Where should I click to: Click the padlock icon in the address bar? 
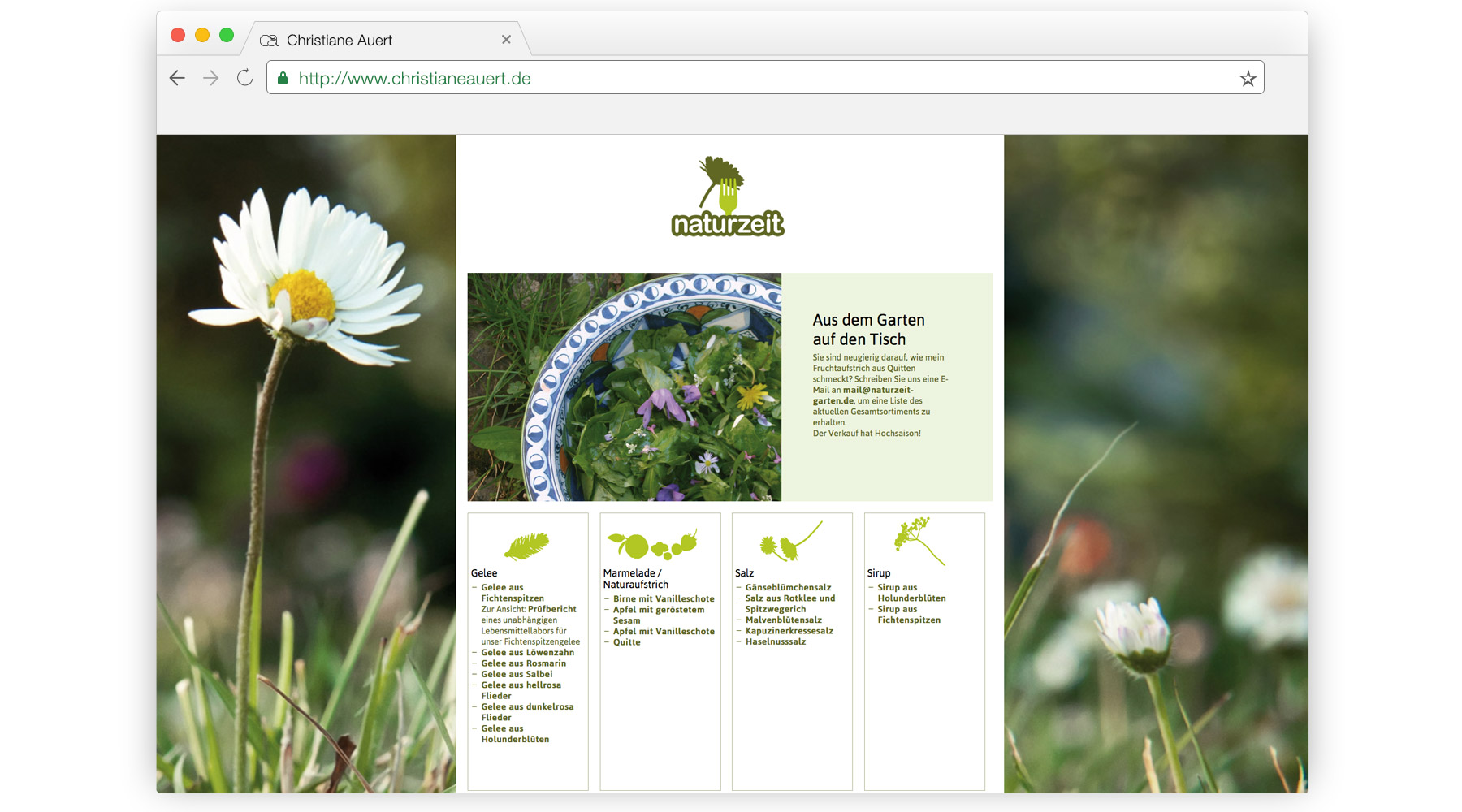[282, 77]
